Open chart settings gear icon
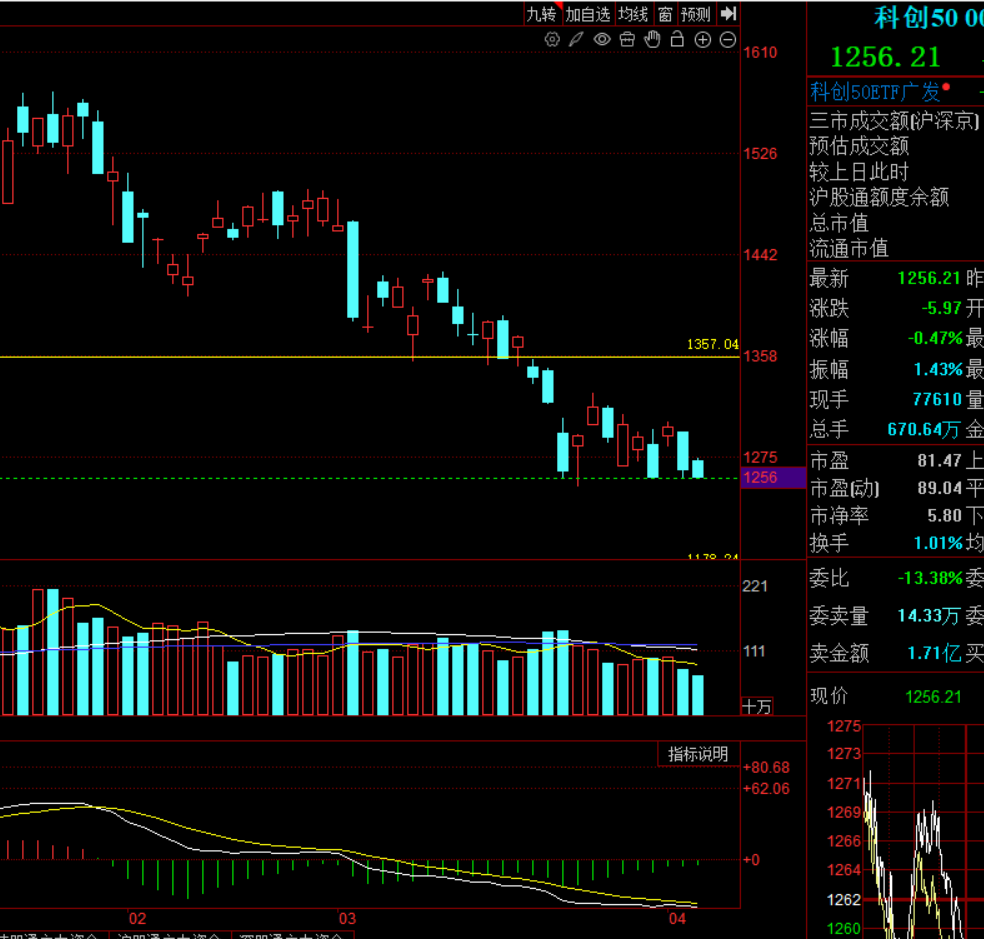The width and height of the screenshot is (984, 939). 552,40
